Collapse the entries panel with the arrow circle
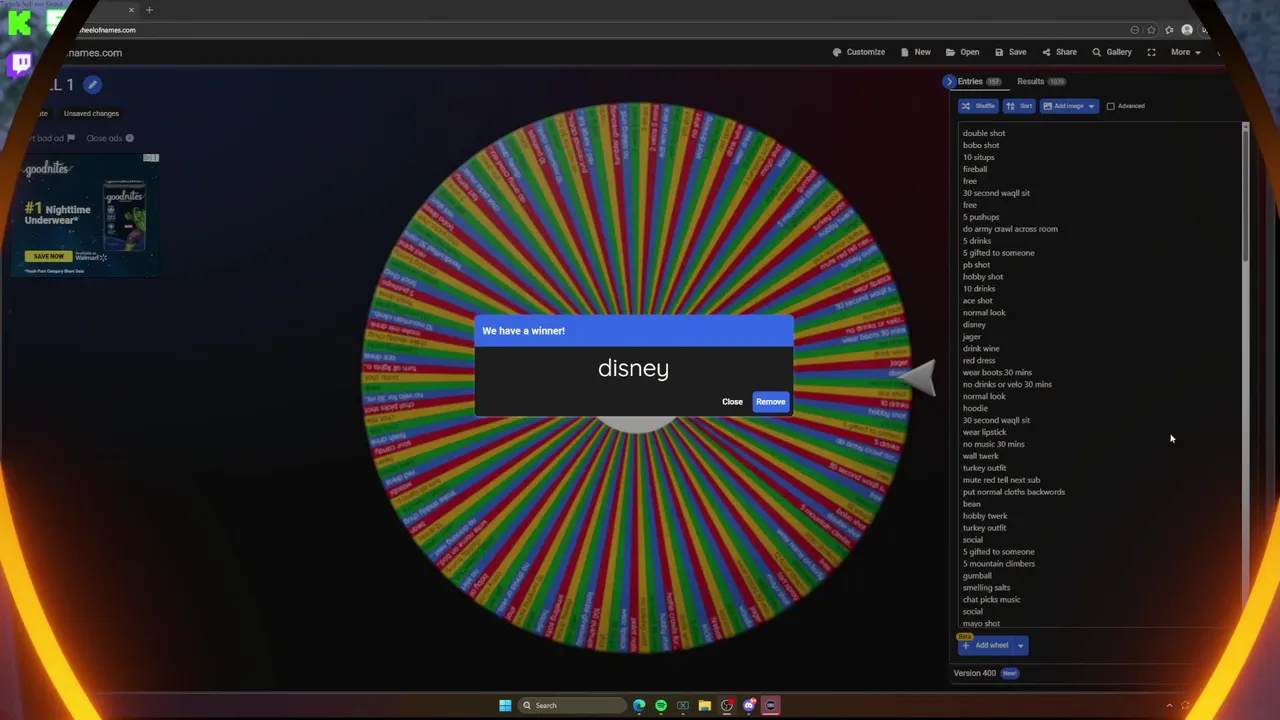 click(x=949, y=82)
